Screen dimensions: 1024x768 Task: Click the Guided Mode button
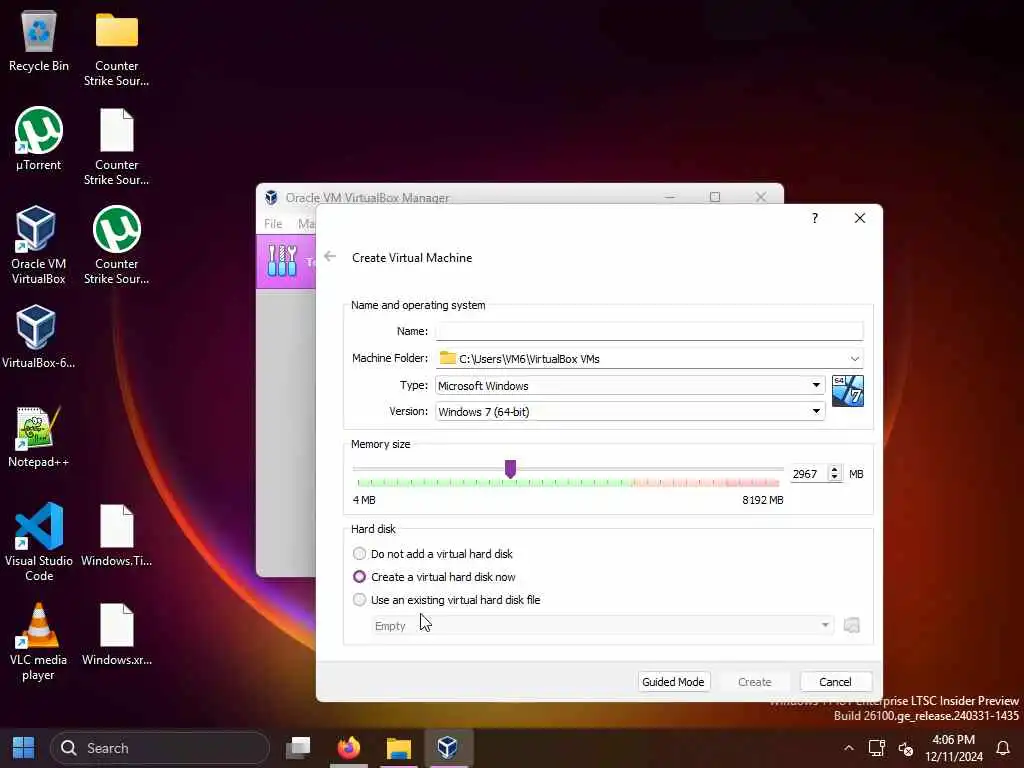(x=673, y=682)
